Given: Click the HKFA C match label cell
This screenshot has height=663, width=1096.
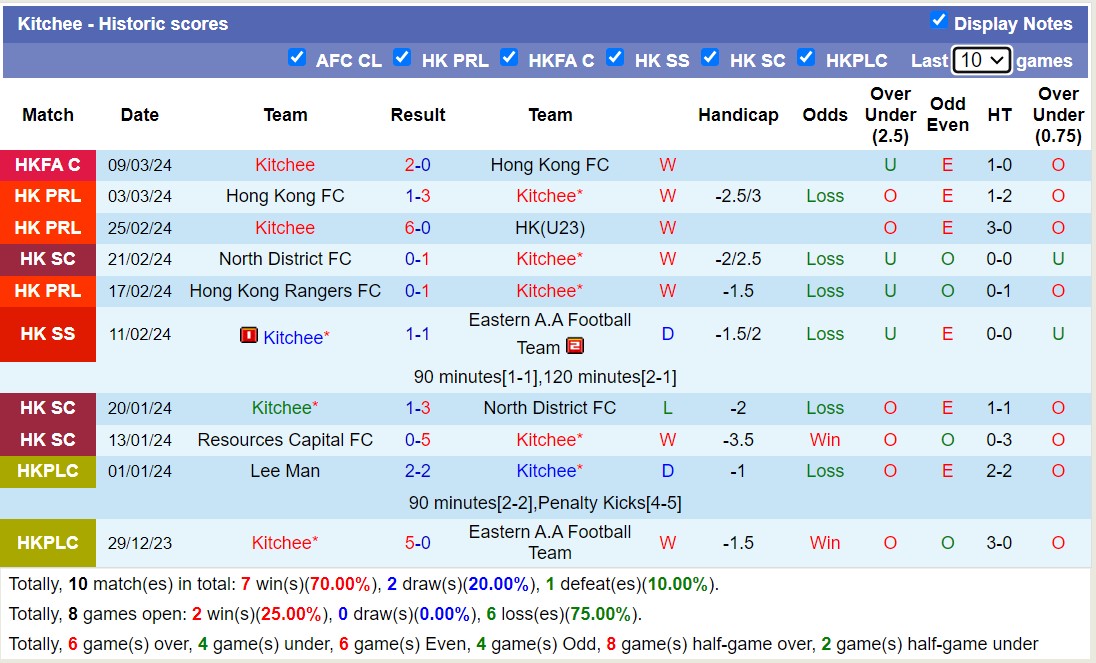Looking at the screenshot, I should click(48, 165).
